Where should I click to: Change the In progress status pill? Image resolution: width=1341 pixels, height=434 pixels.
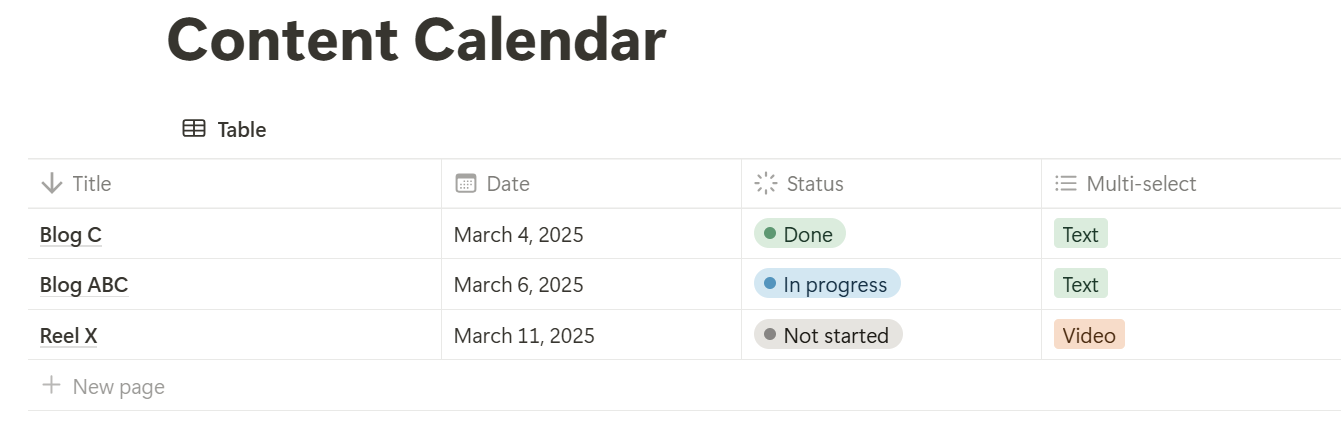[827, 284]
